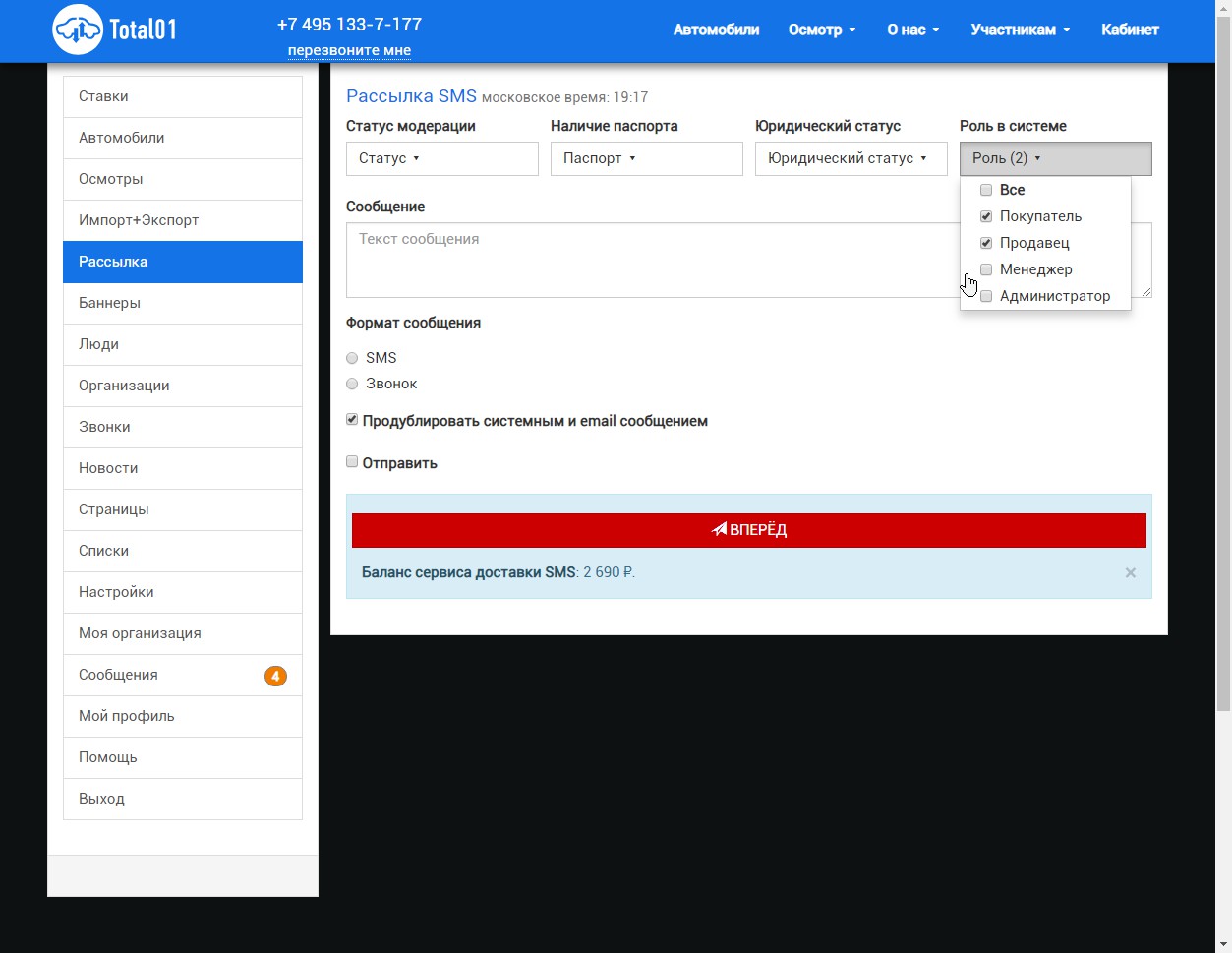
Task: Dismiss the SMS balance notice with X
Action: pyautogui.click(x=1131, y=572)
